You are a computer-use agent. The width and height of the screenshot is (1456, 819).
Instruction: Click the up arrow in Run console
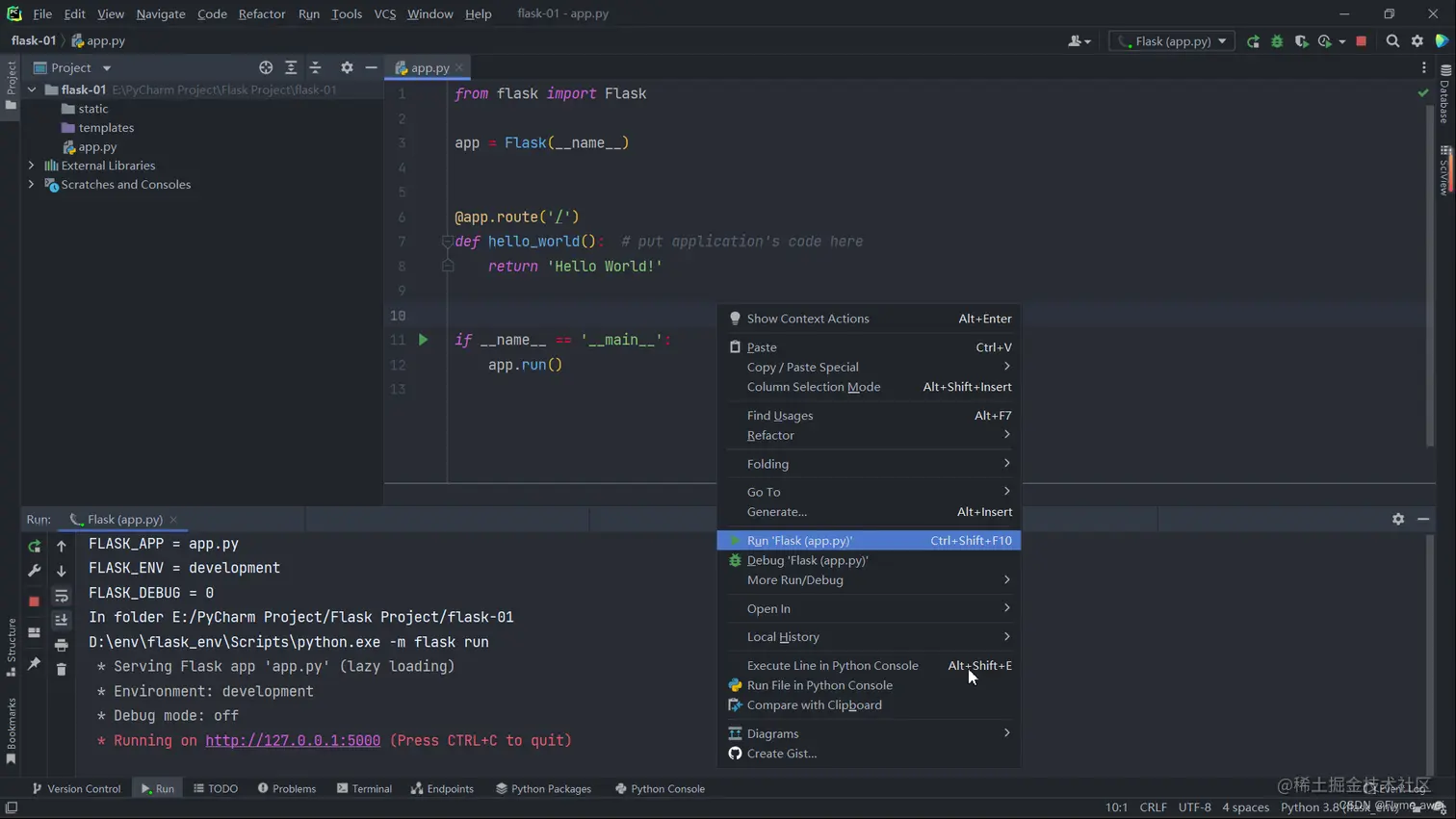[62, 546]
